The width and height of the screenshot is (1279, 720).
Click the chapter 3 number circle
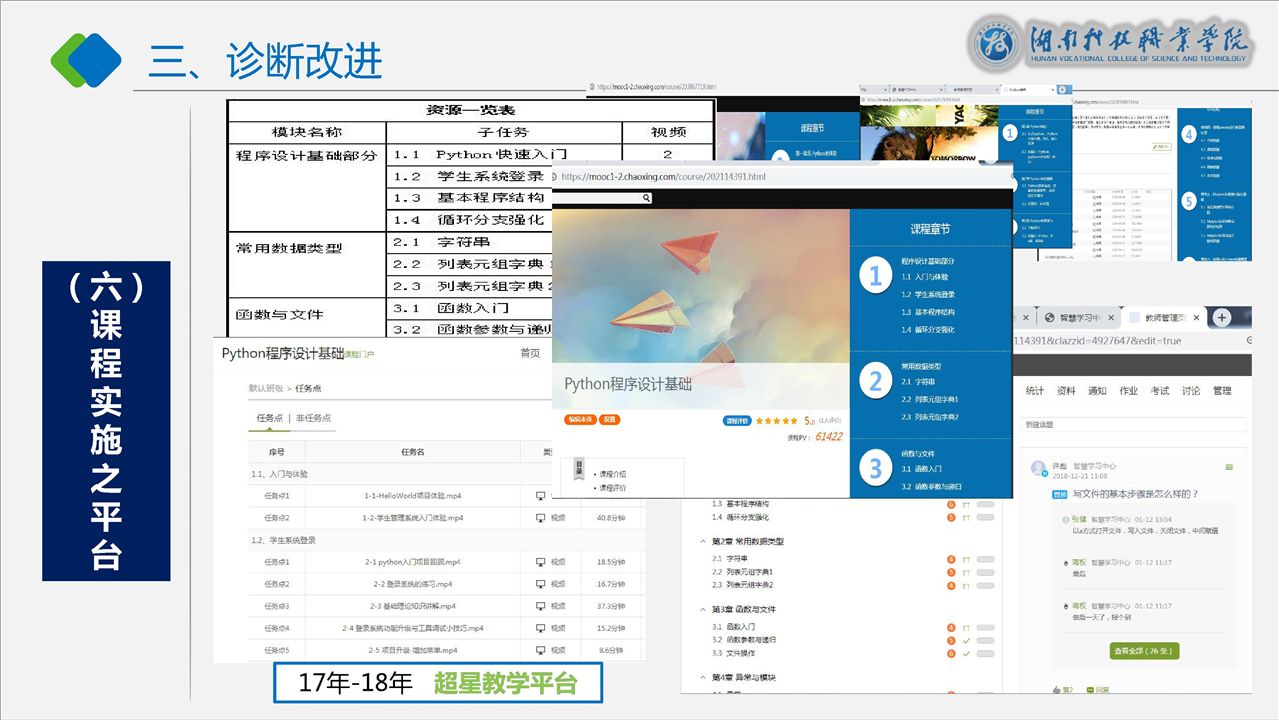[x=876, y=467]
